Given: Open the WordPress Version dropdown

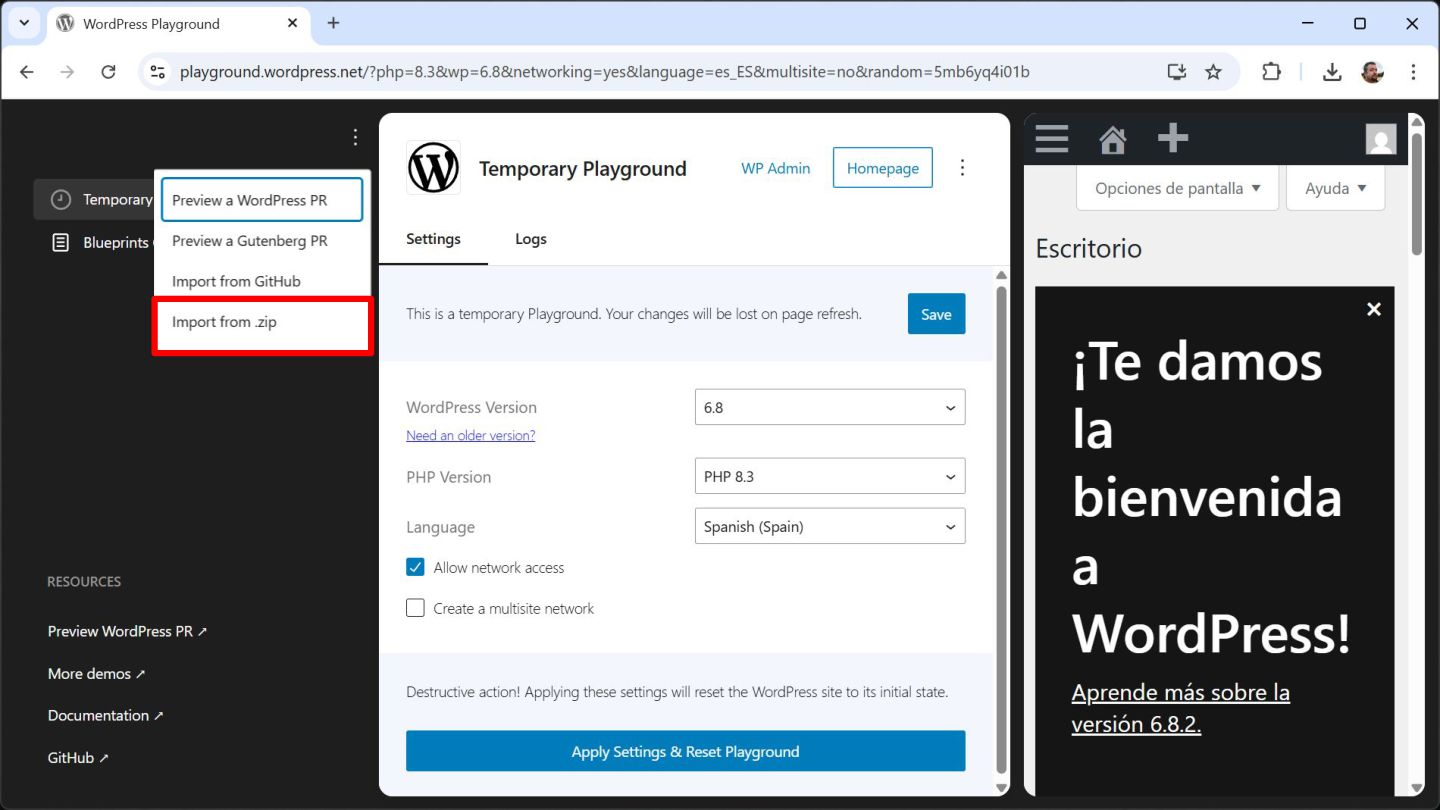Looking at the screenshot, I should [x=830, y=407].
